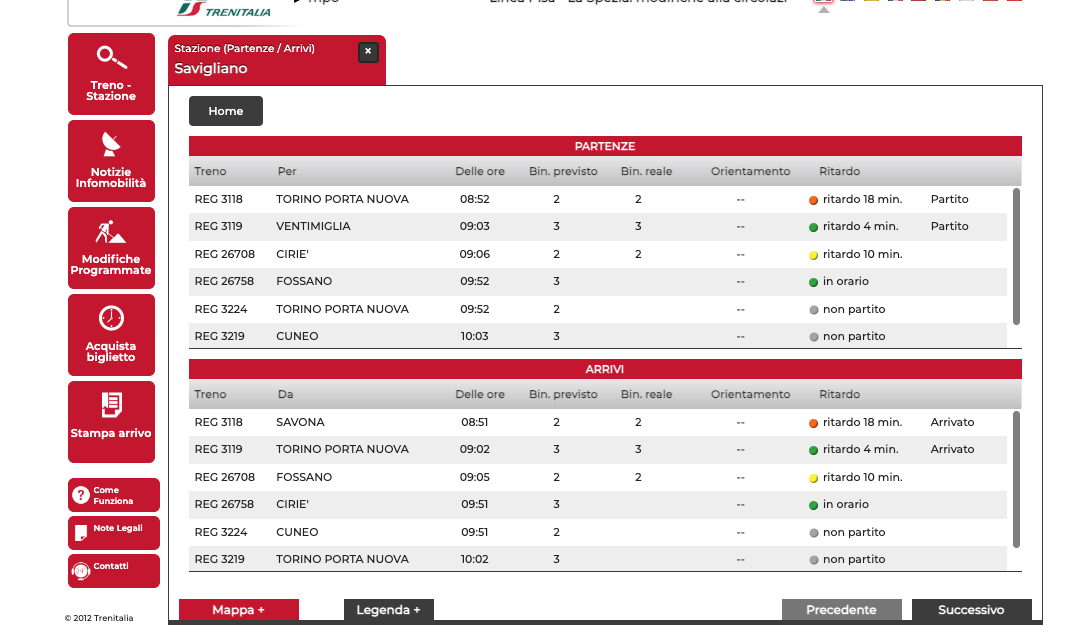1084x633 pixels.
Task: Click the Home button
Action: (x=226, y=111)
